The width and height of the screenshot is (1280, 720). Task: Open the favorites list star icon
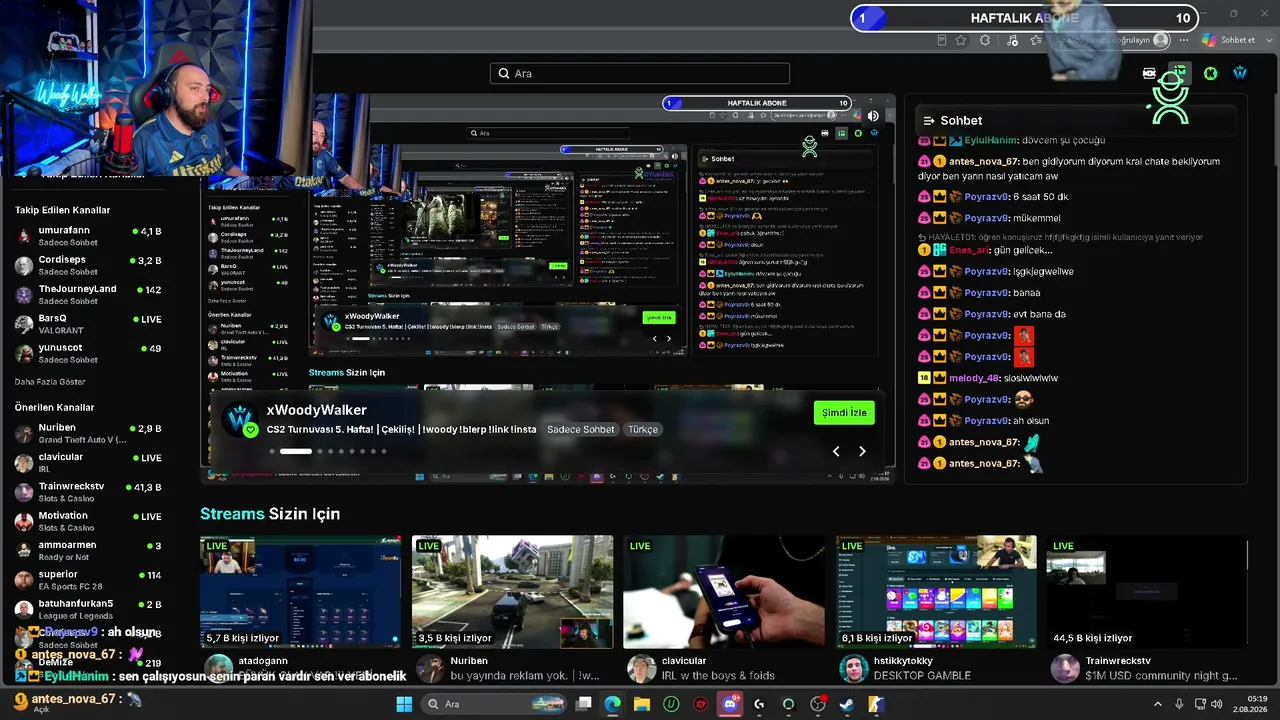(x=1036, y=40)
